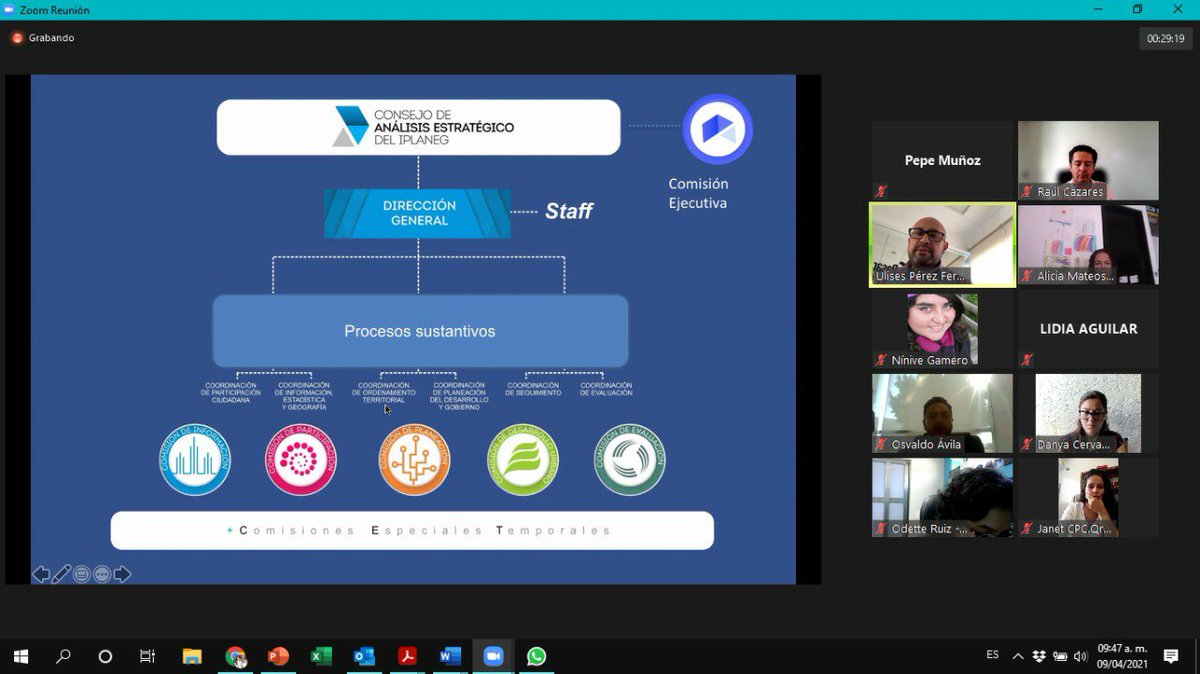Click the 00:29:19 meeting timer
Image resolution: width=1200 pixels, height=674 pixels.
click(x=1165, y=39)
